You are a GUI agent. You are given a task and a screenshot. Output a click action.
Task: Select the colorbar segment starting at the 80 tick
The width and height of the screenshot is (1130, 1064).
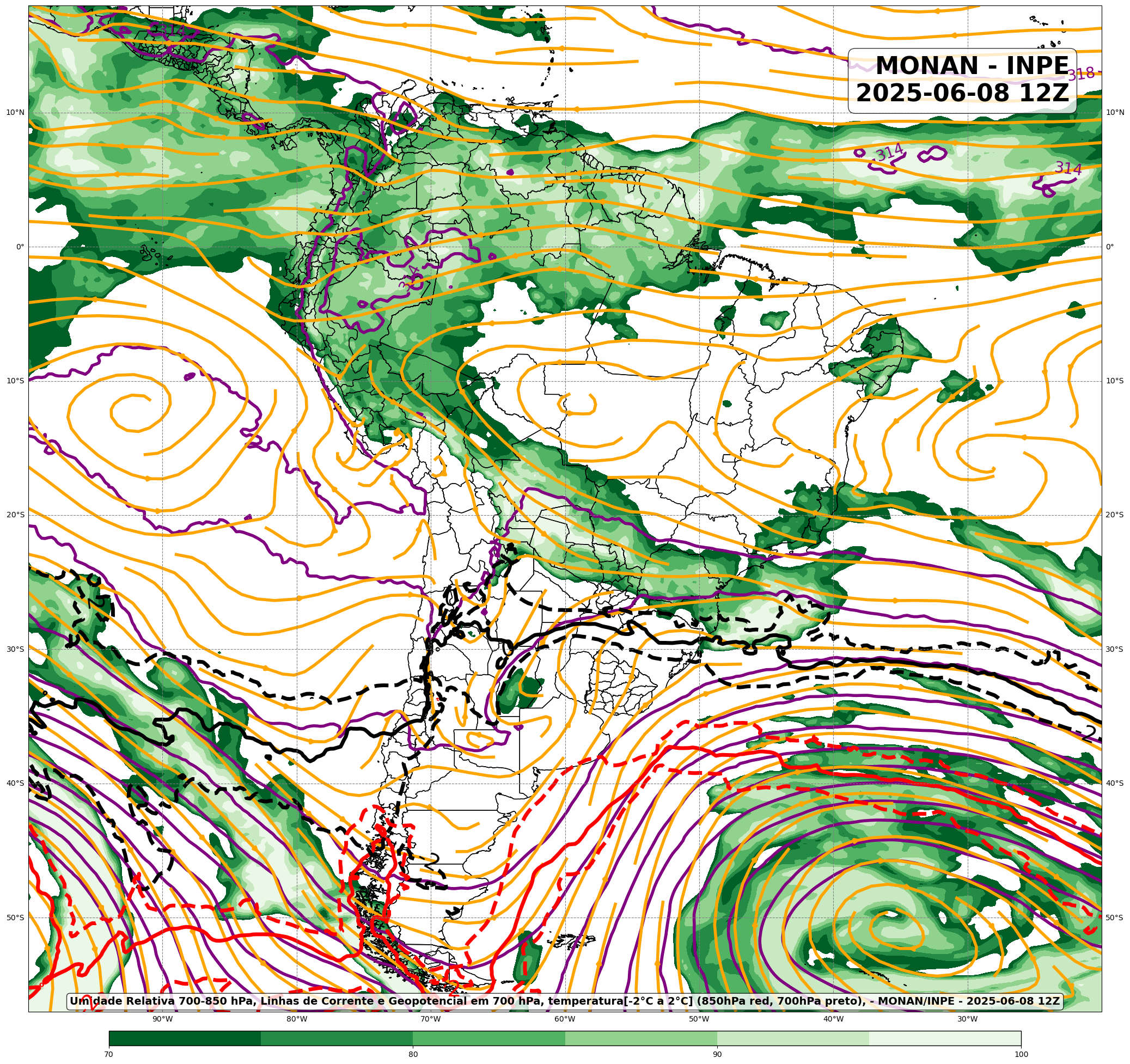pos(489,1038)
